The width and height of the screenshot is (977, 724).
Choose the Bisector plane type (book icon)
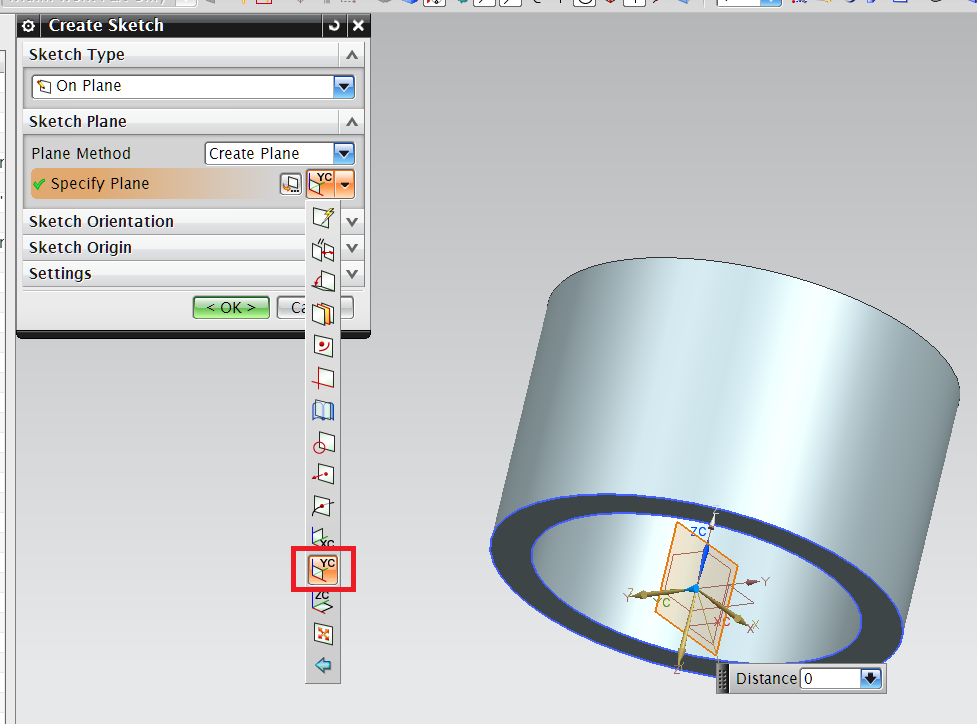(322, 410)
